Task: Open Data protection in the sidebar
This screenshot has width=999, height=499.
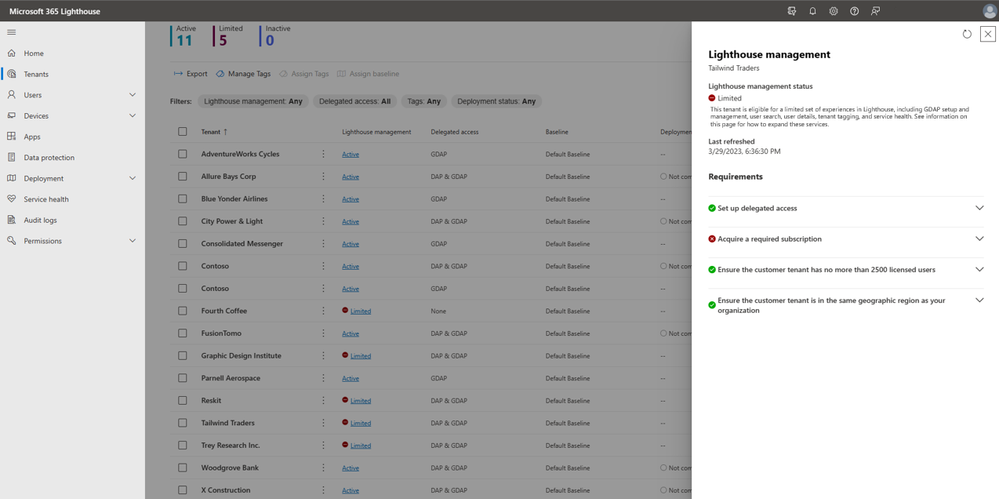Action: coord(49,157)
